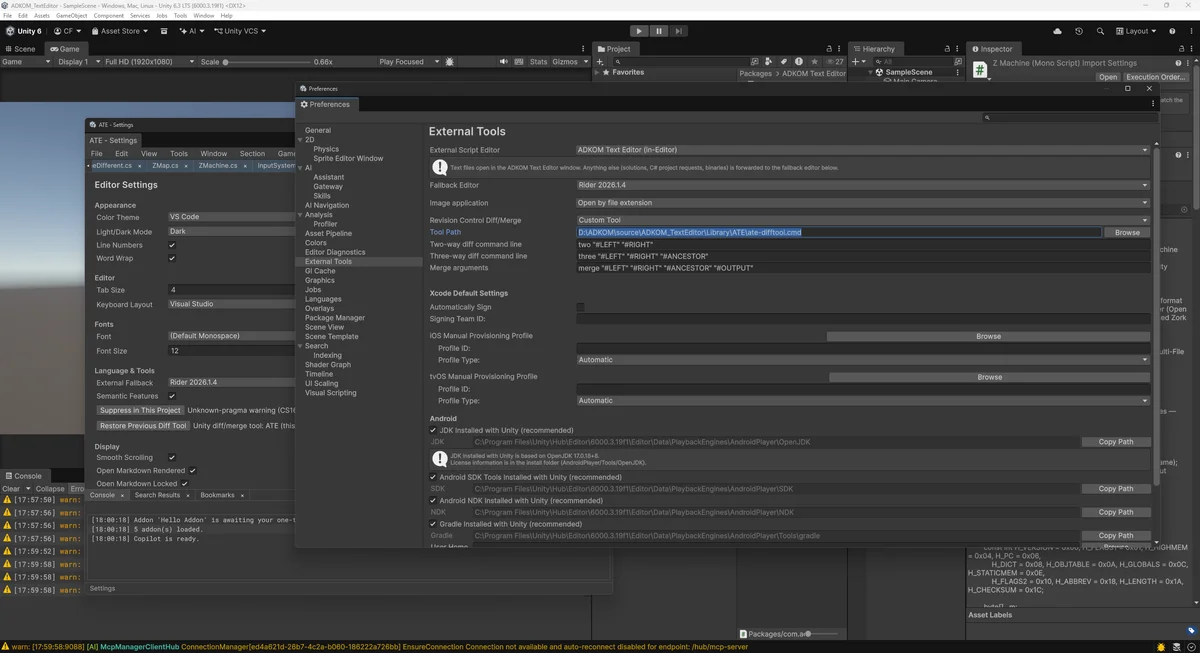
Task: Open the Tools menu in ATE Settings window
Action: point(178,154)
